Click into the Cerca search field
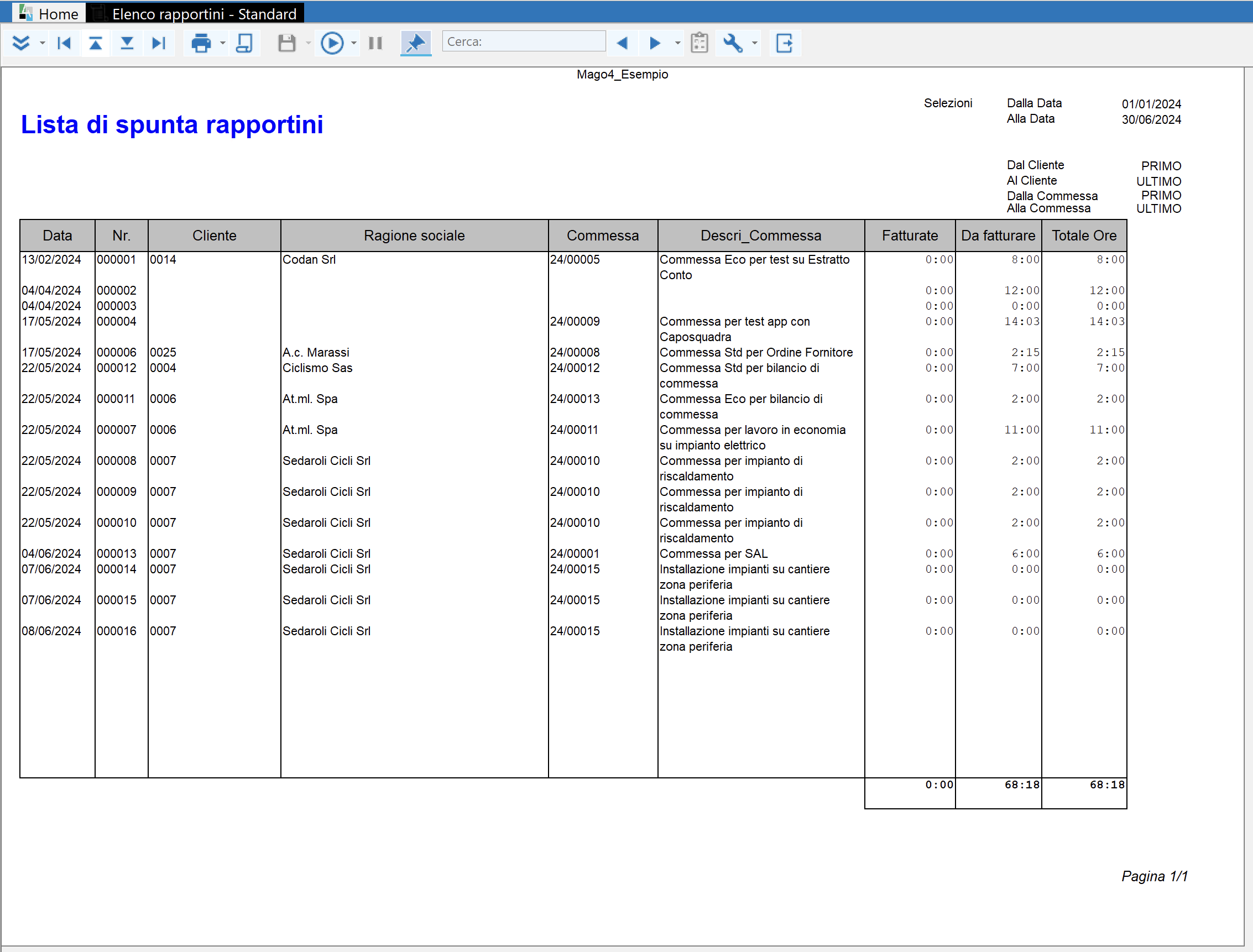 click(x=524, y=42)
